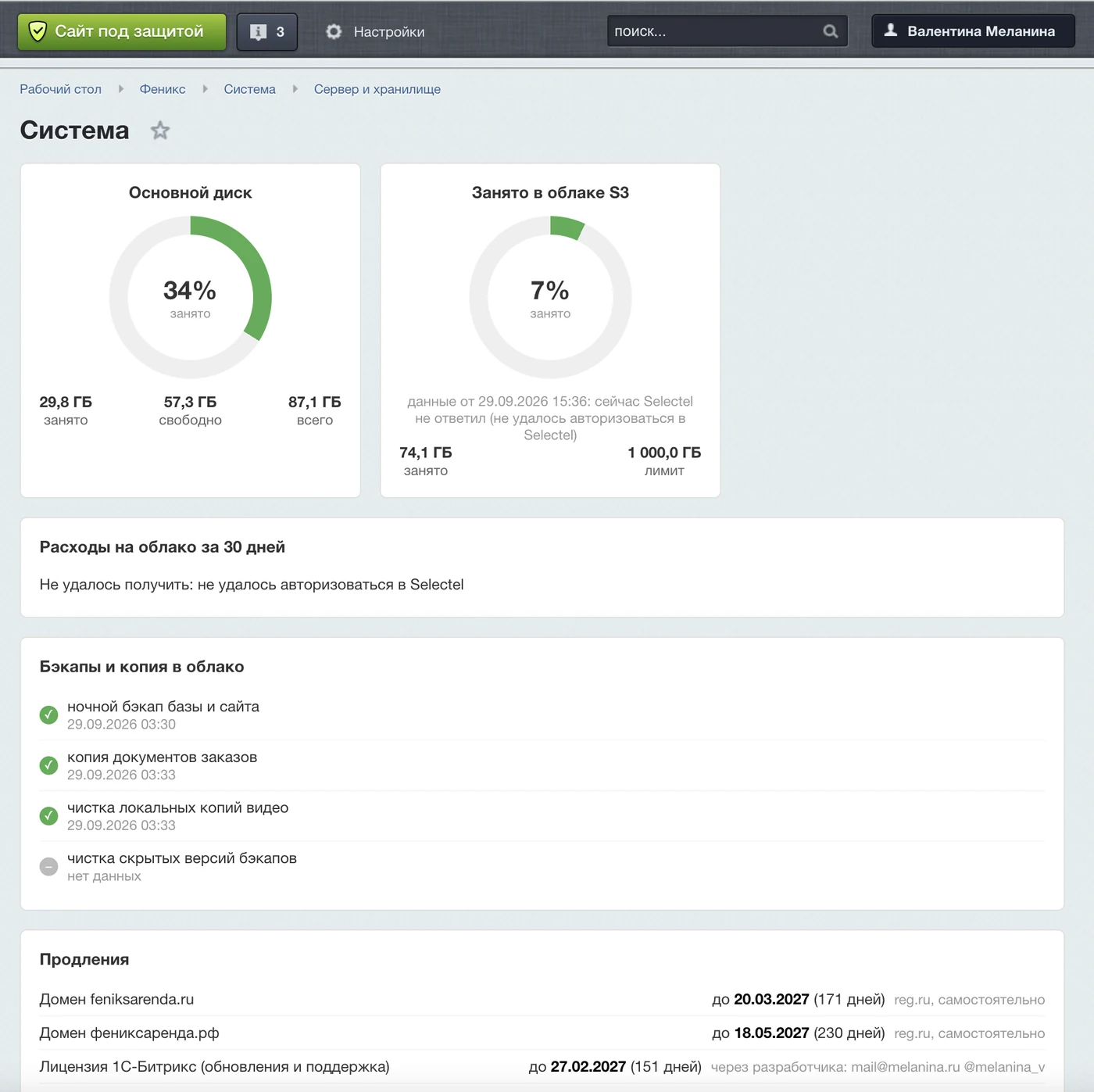Open Сервер и хранилище breadcrumb link
The image size is (1094, 1092).
pyautogui.click(x=377, y=89)
